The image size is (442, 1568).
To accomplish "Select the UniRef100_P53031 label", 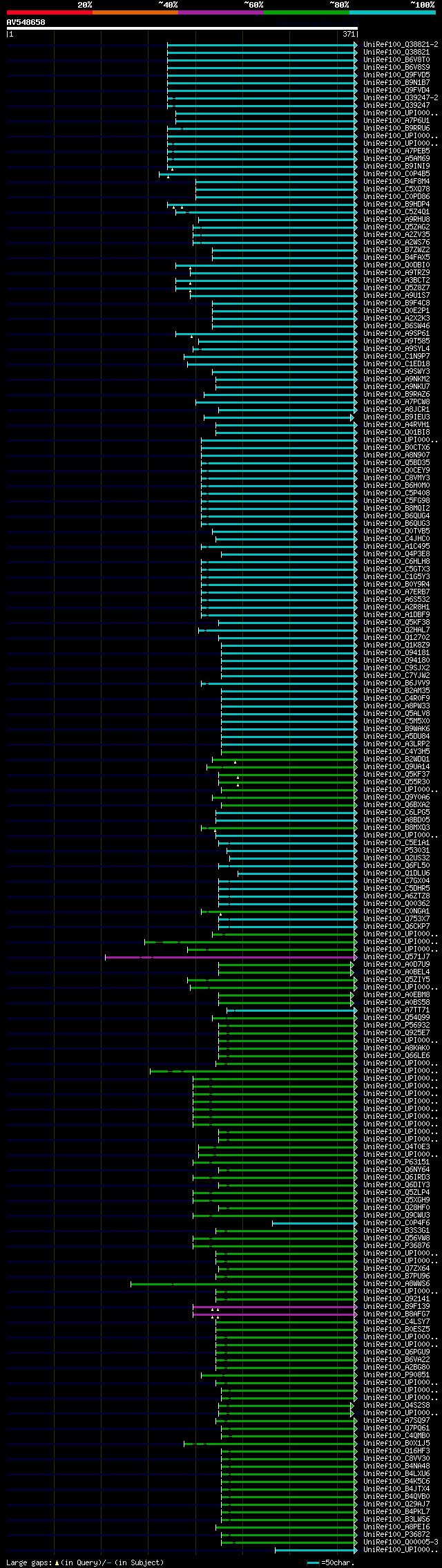I will (x=396, y=850).
